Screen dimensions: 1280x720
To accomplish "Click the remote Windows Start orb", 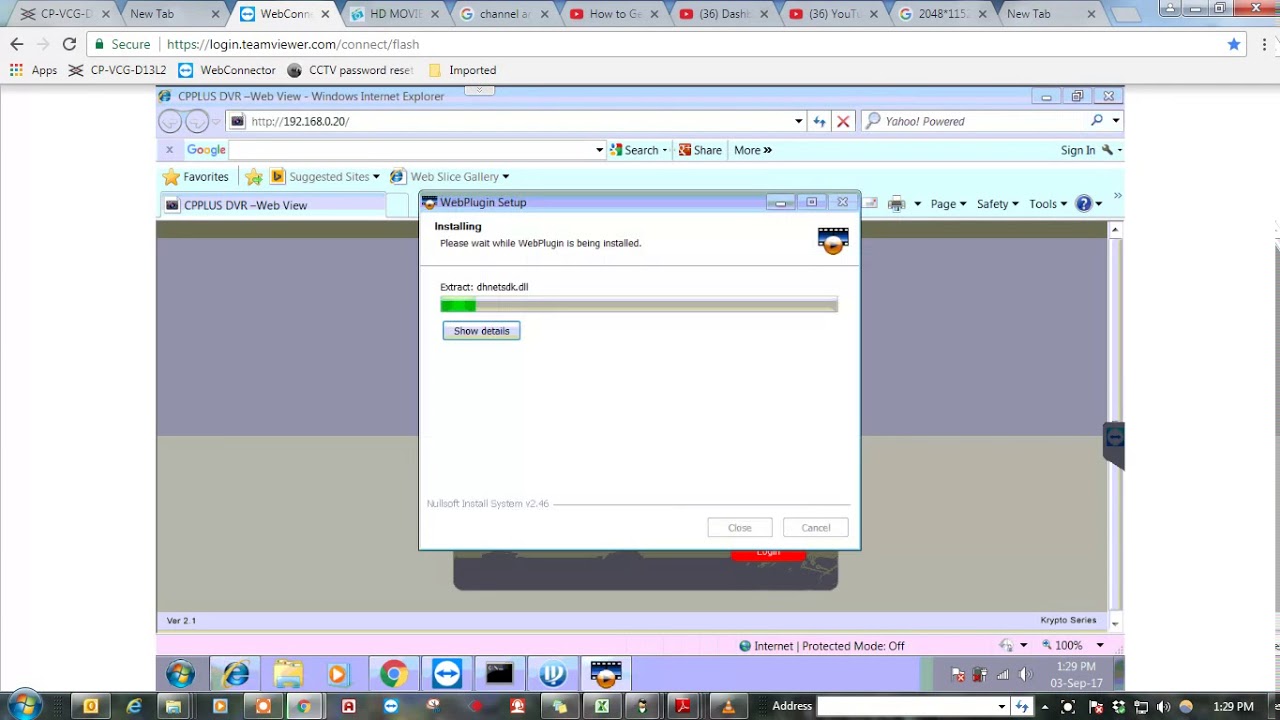I will [180, 675].
